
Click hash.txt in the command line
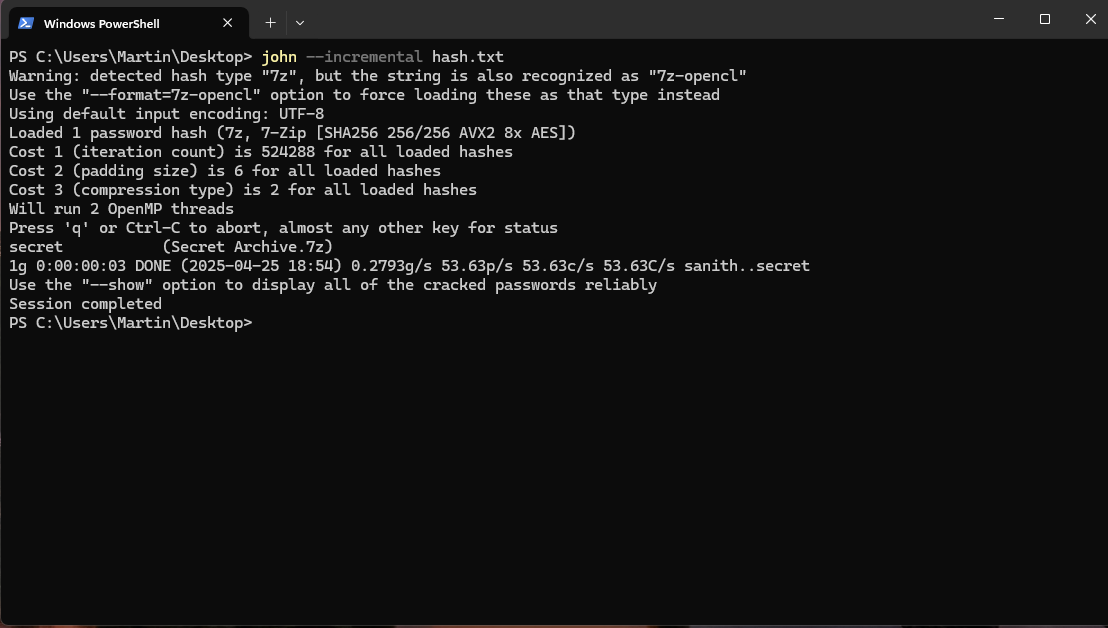coord(468,57)
